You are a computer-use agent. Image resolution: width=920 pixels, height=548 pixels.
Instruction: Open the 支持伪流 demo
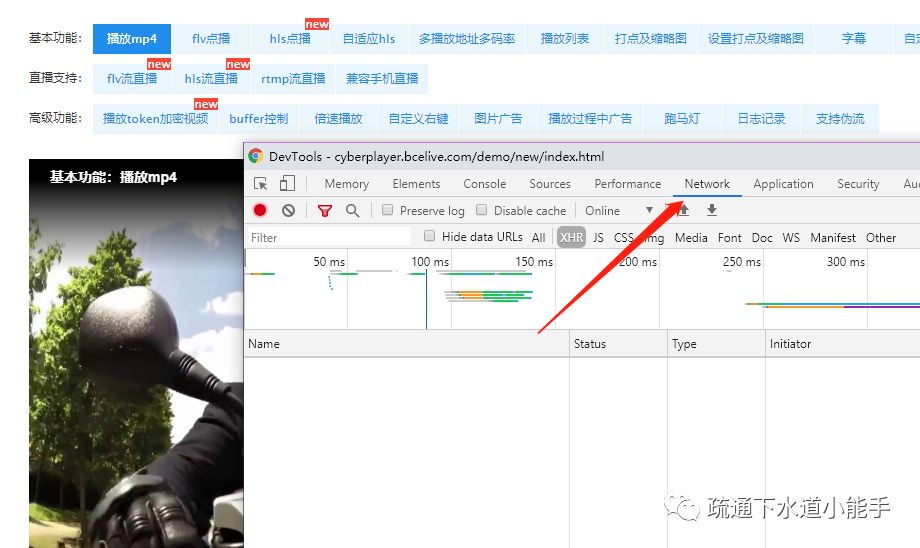click(840, 119)
